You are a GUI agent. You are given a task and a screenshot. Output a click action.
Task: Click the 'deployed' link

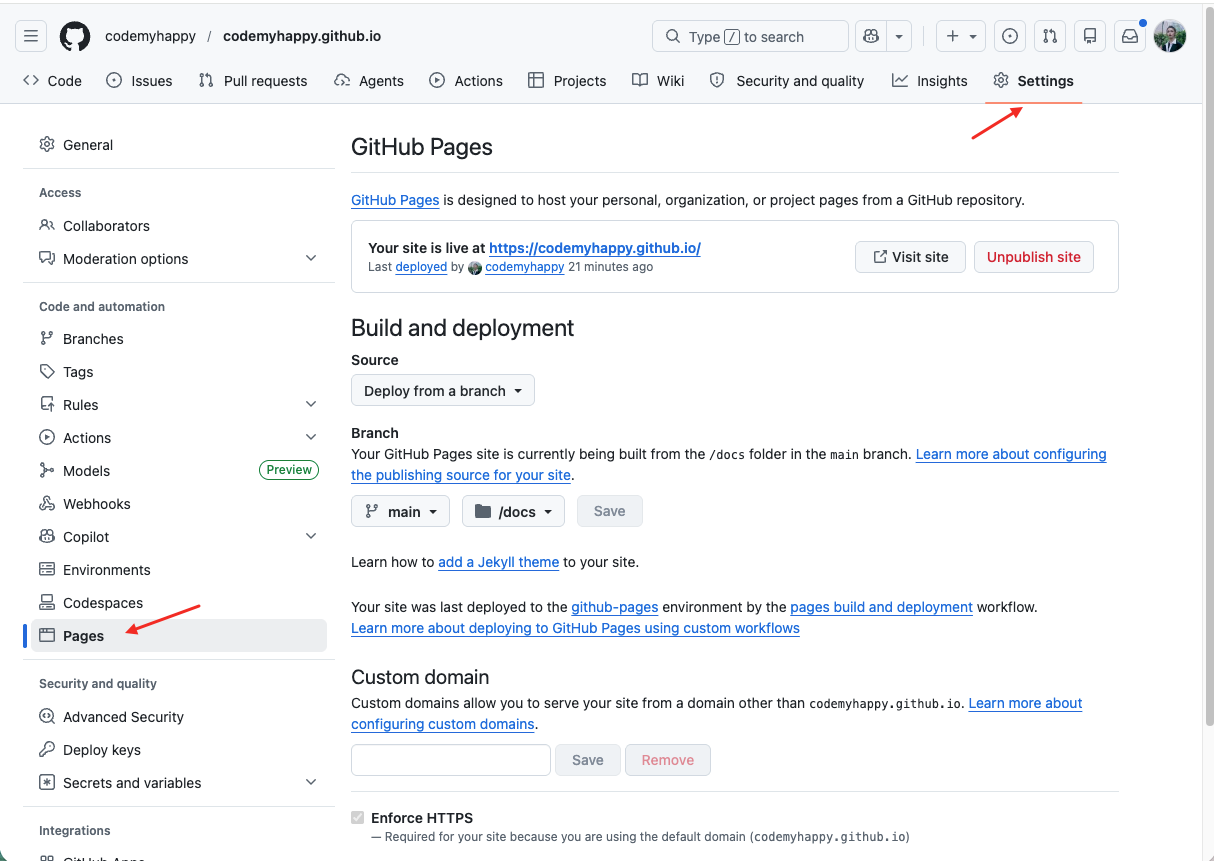(421, 267)
